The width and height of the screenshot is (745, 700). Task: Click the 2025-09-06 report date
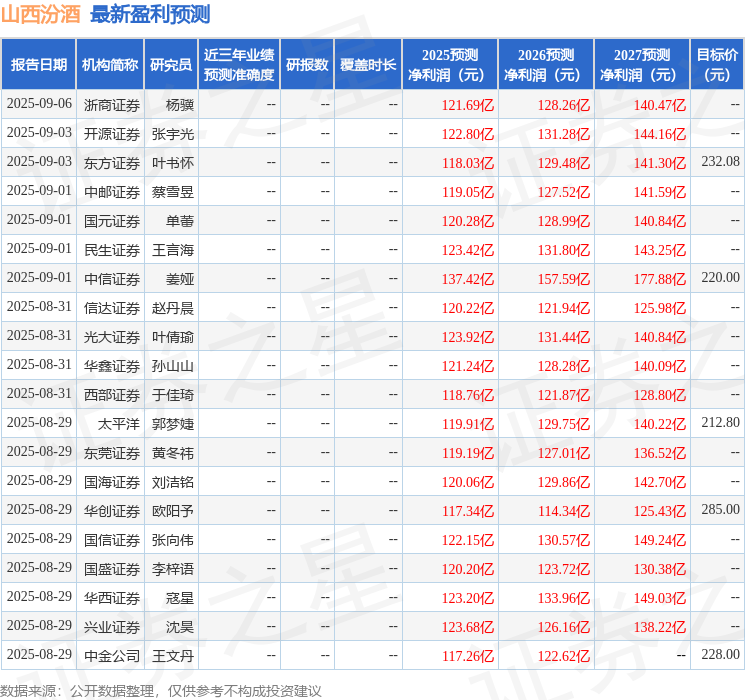(x=39, y=103)
